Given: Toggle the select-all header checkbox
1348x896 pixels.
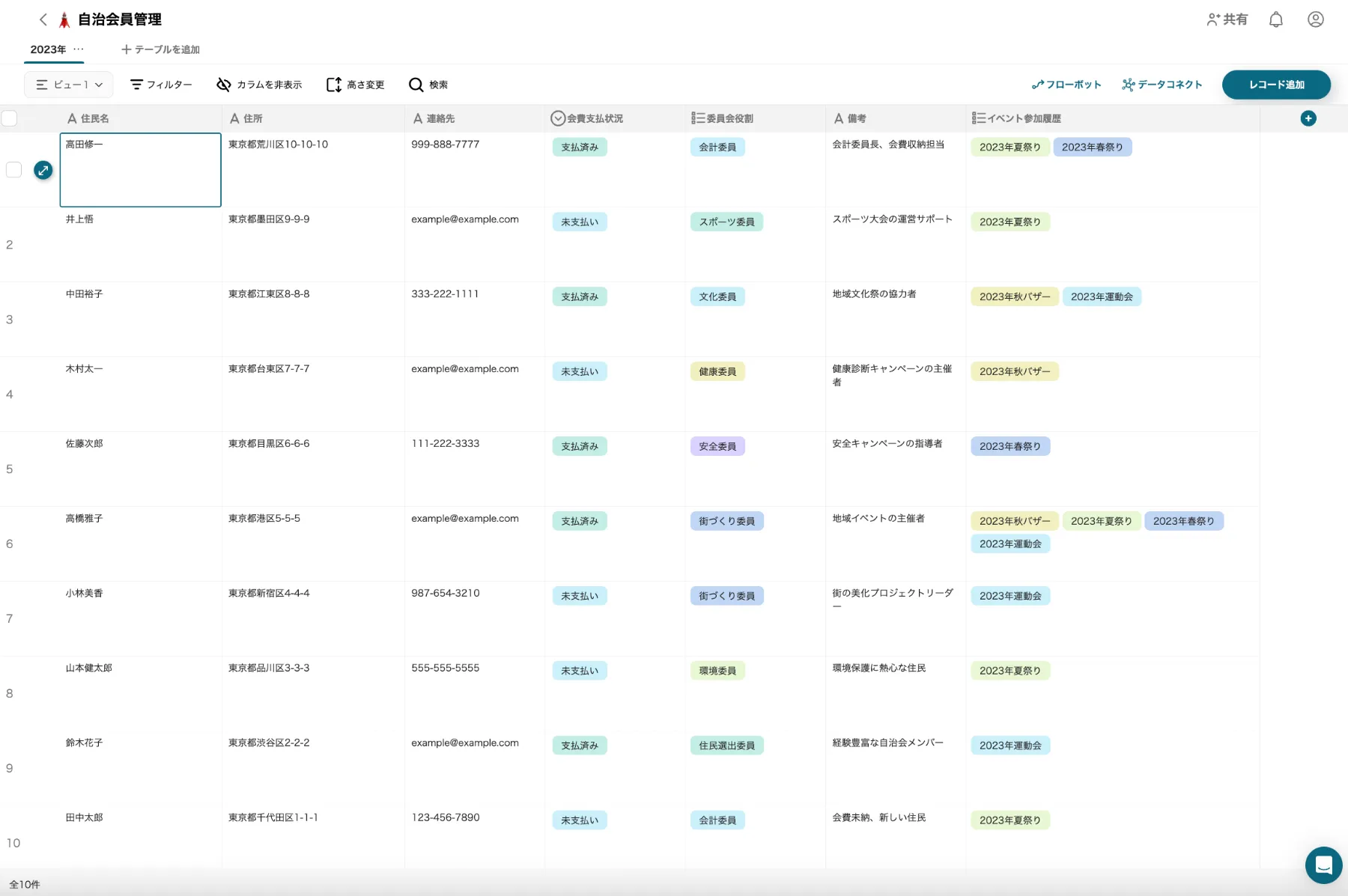Looking at the screenshot, I should coord(10,118).
